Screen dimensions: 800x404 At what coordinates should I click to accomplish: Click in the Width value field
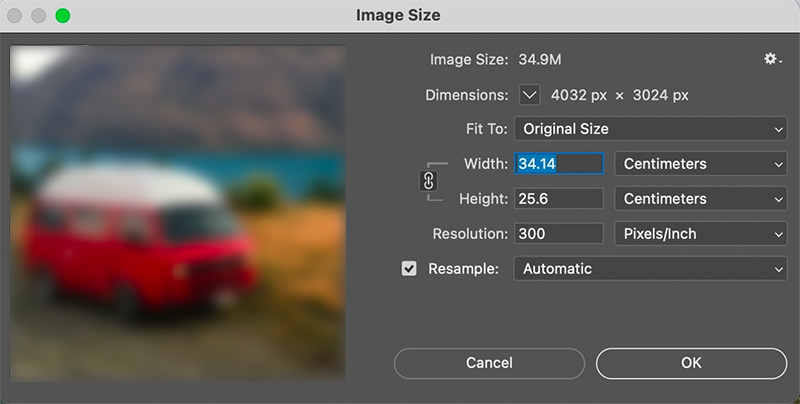[558, 164]
